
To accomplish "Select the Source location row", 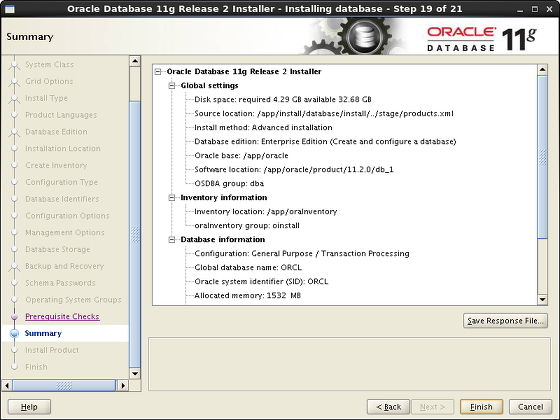I will tap(324, 114).
